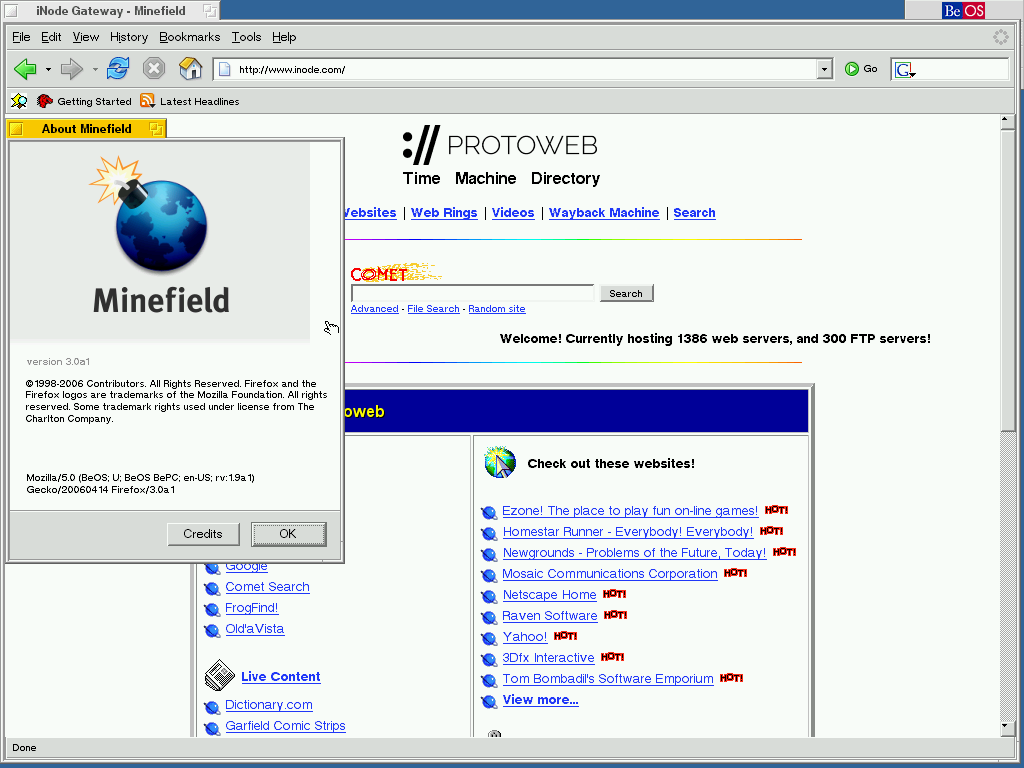Click the BeOS logo in the top corner
Screen dimensions: 1024x768
[x=963, y=10]
